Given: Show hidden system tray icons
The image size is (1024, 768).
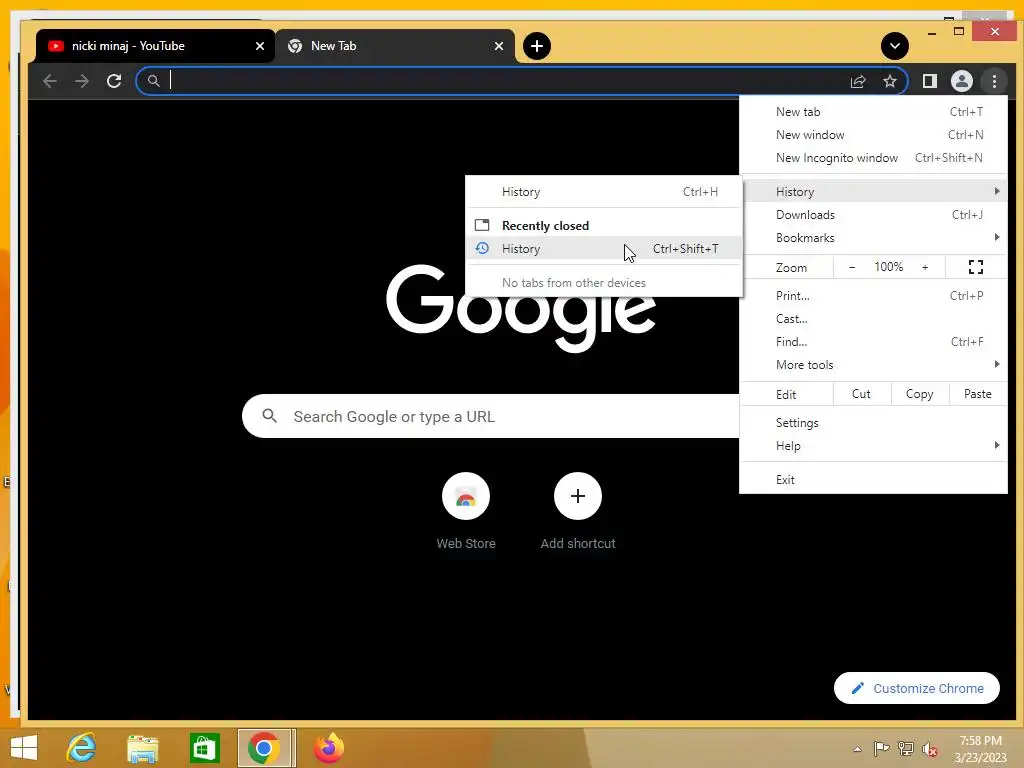Looking at the screenshot, I should pyautogui.click(x=857, y=749).
